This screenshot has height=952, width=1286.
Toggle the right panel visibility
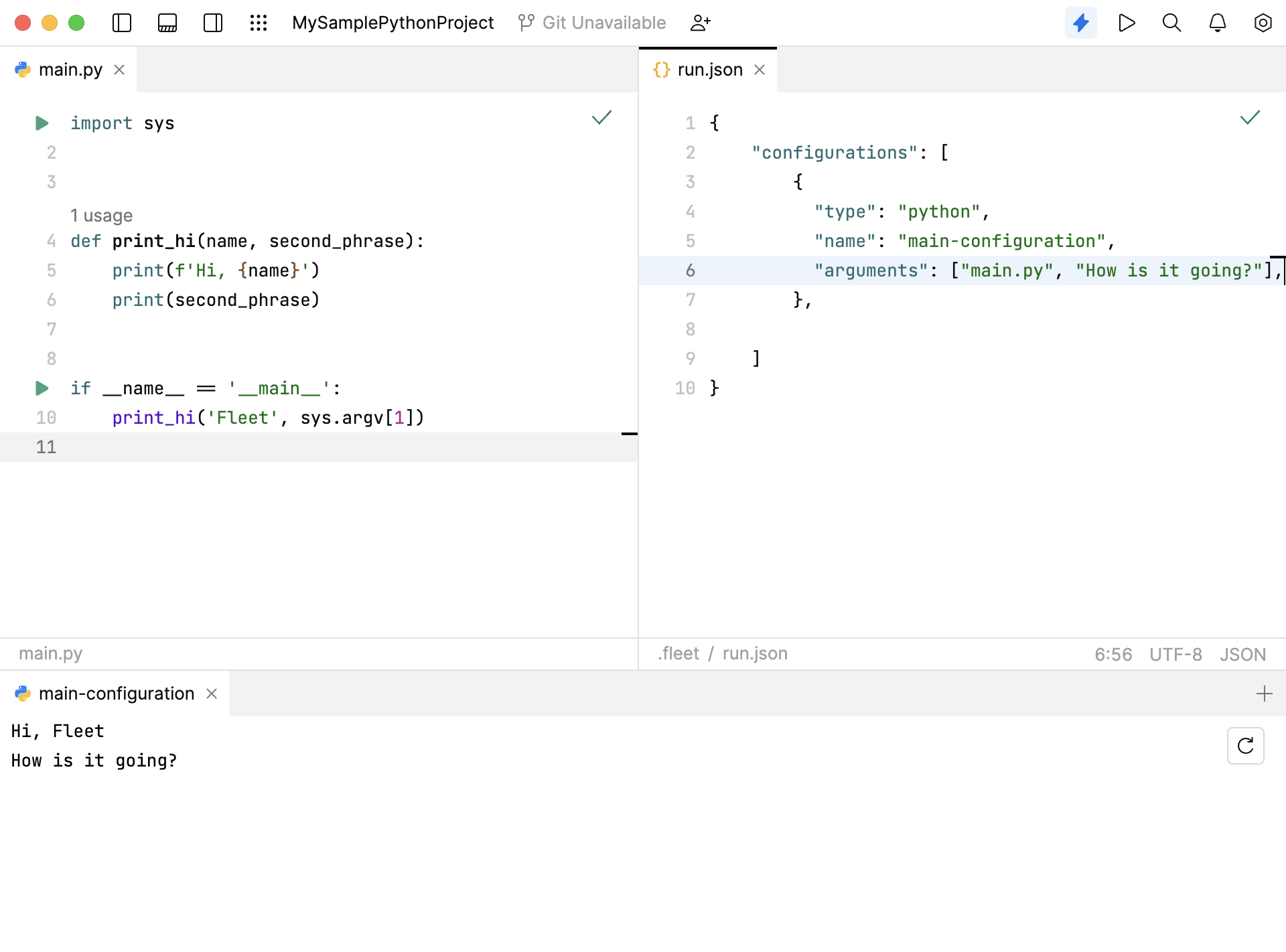tap(213, 22)
